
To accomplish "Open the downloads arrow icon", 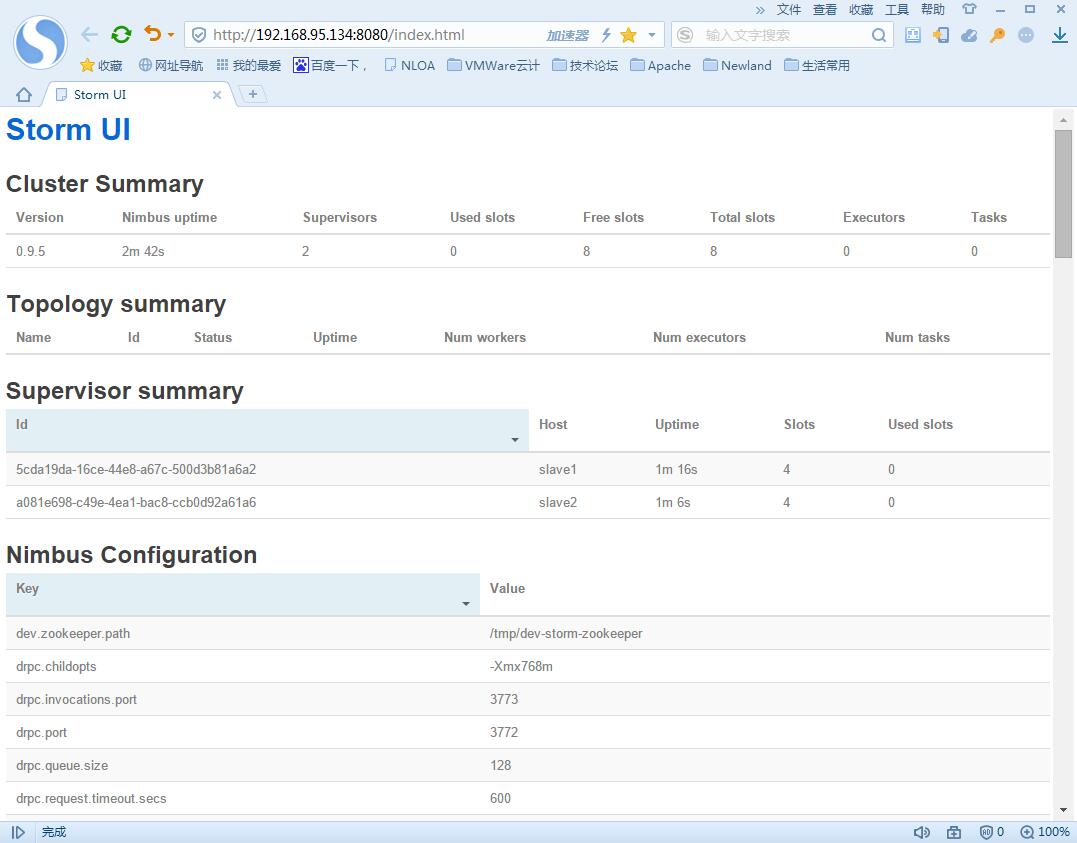I will (1059, 35).
